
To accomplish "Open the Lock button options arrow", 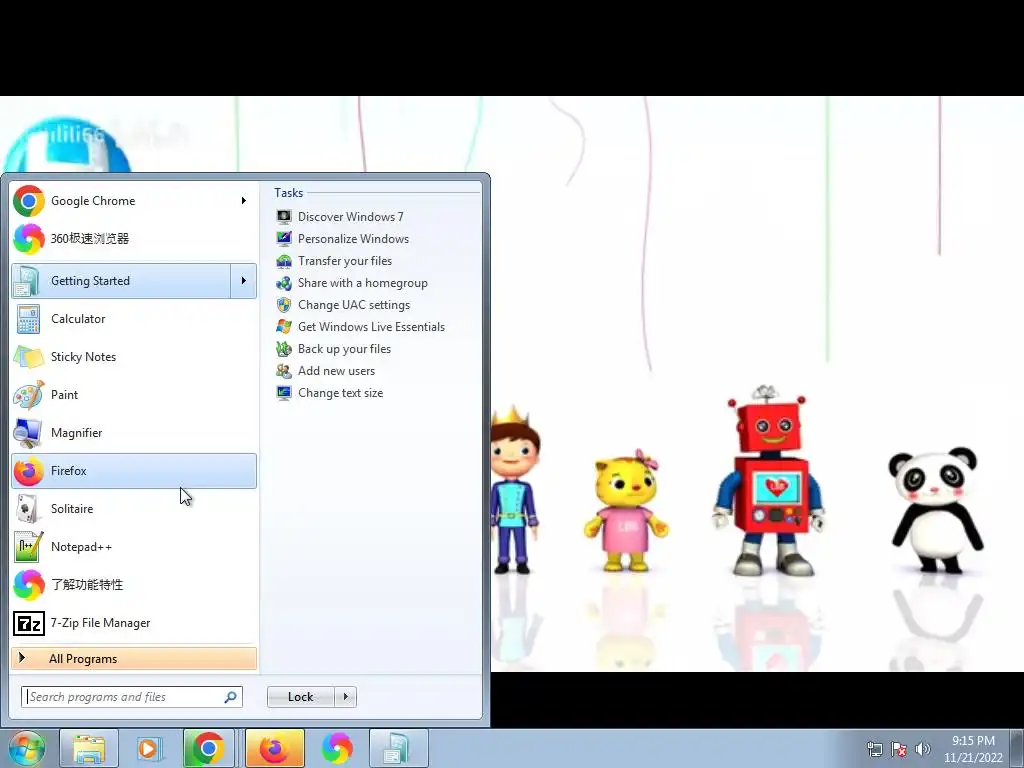I will click(345, 697).
